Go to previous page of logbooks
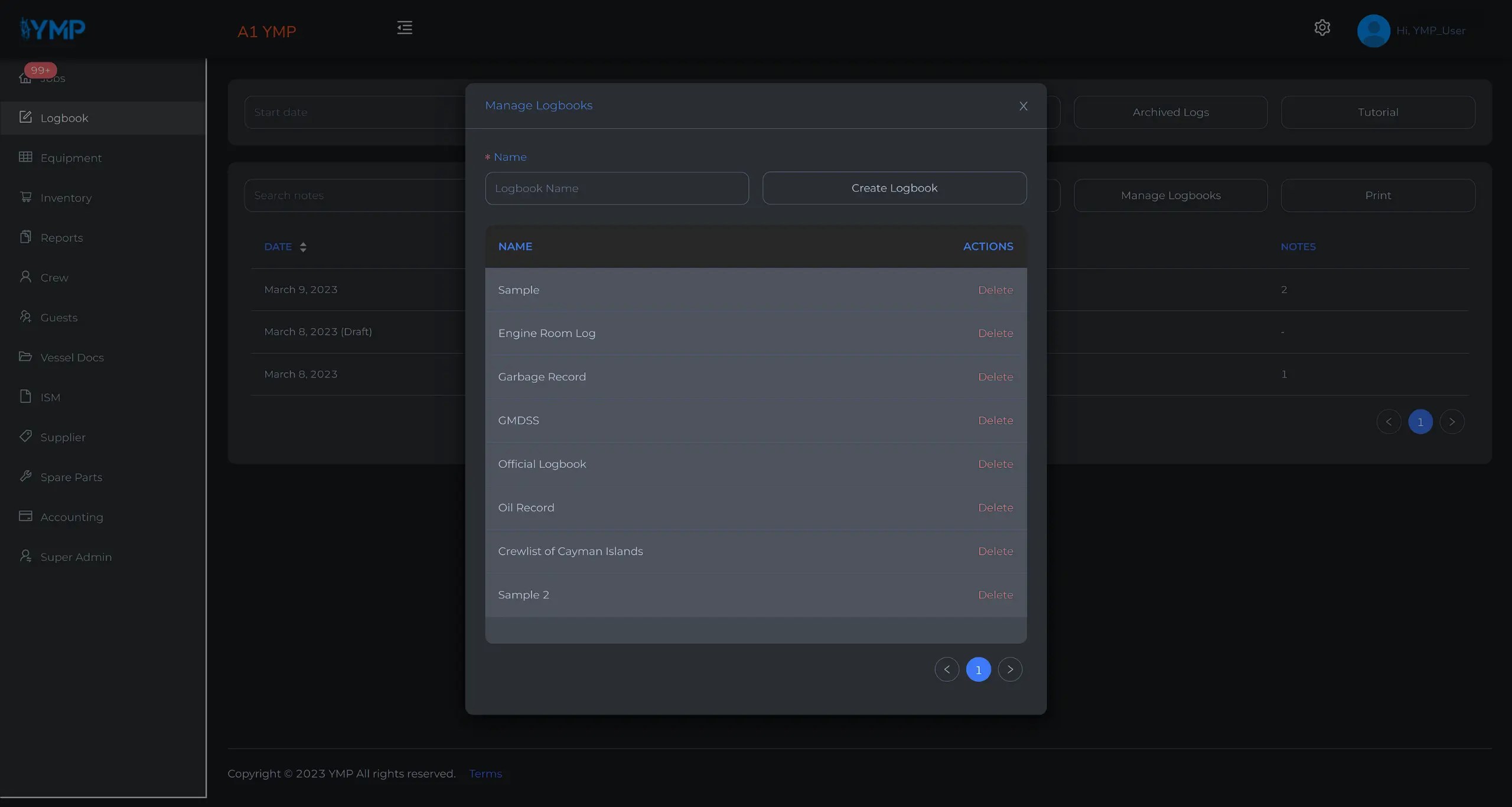The height and width of the screenshot is (807, 1512). point(946,669)
